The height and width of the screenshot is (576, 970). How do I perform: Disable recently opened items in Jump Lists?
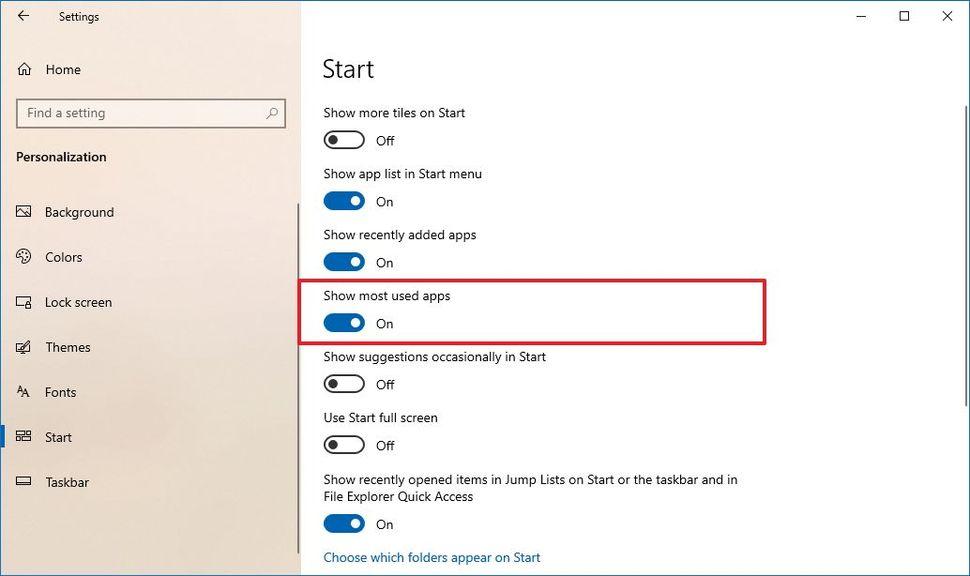(x=344, y=524)
